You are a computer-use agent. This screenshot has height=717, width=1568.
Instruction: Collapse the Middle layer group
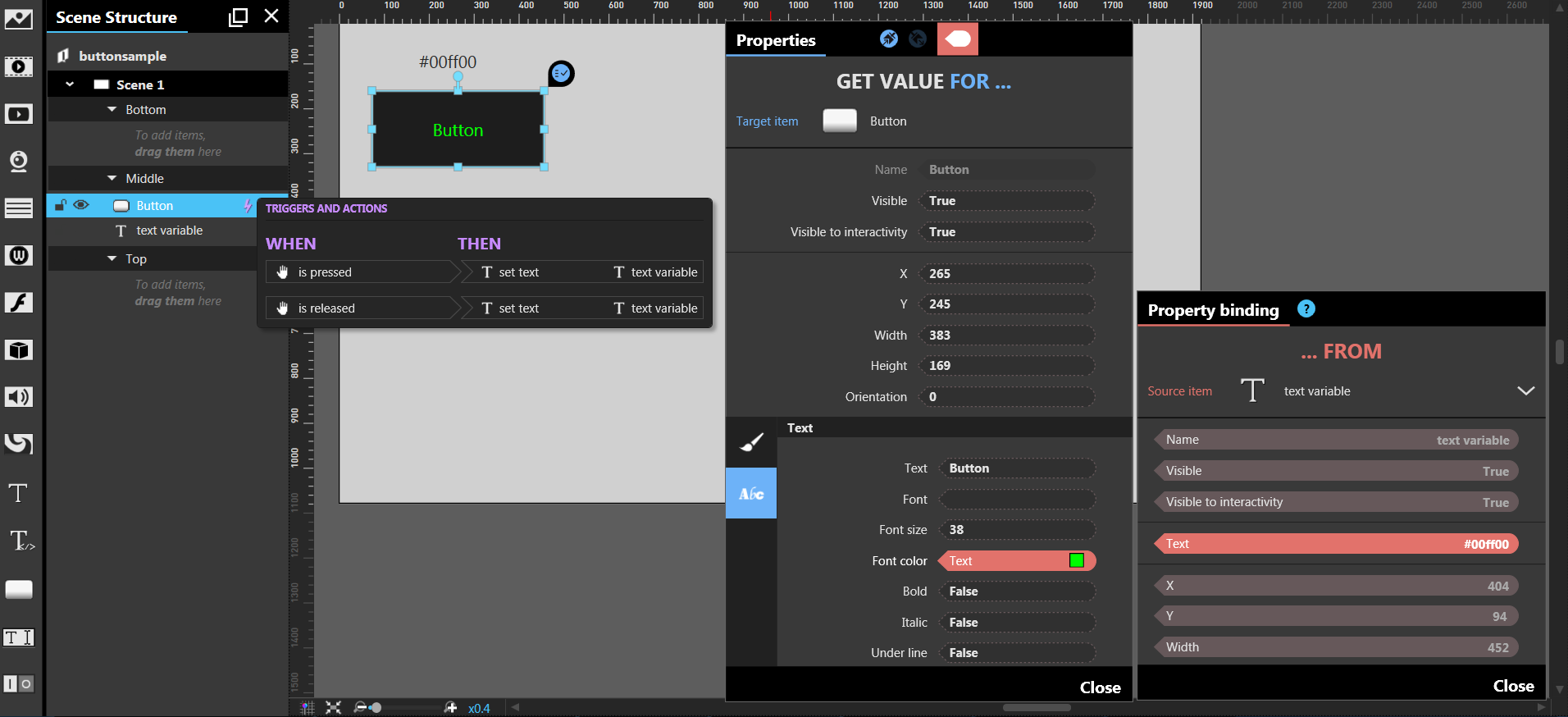click(112, 178)
